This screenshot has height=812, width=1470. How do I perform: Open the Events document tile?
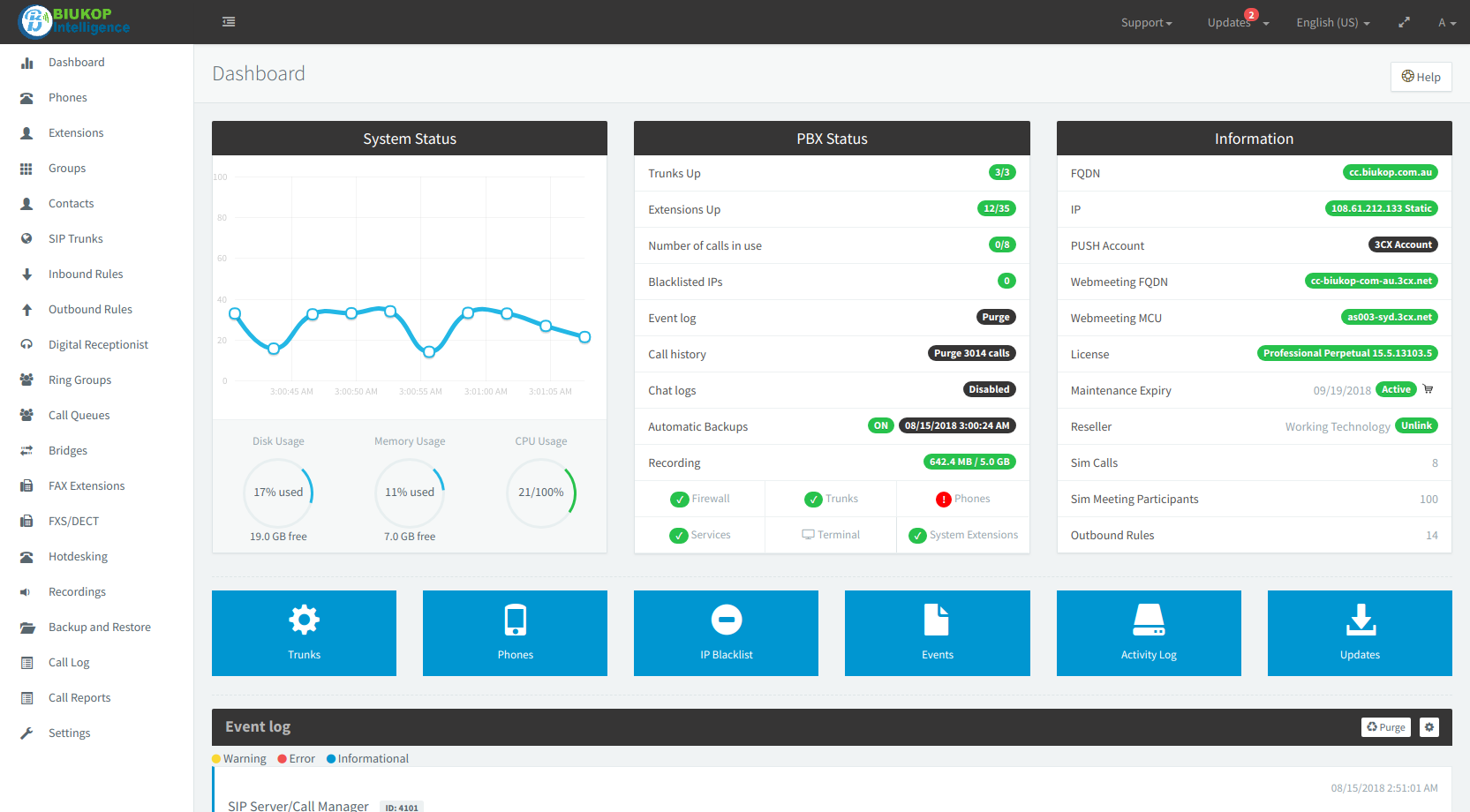point(937,633)
